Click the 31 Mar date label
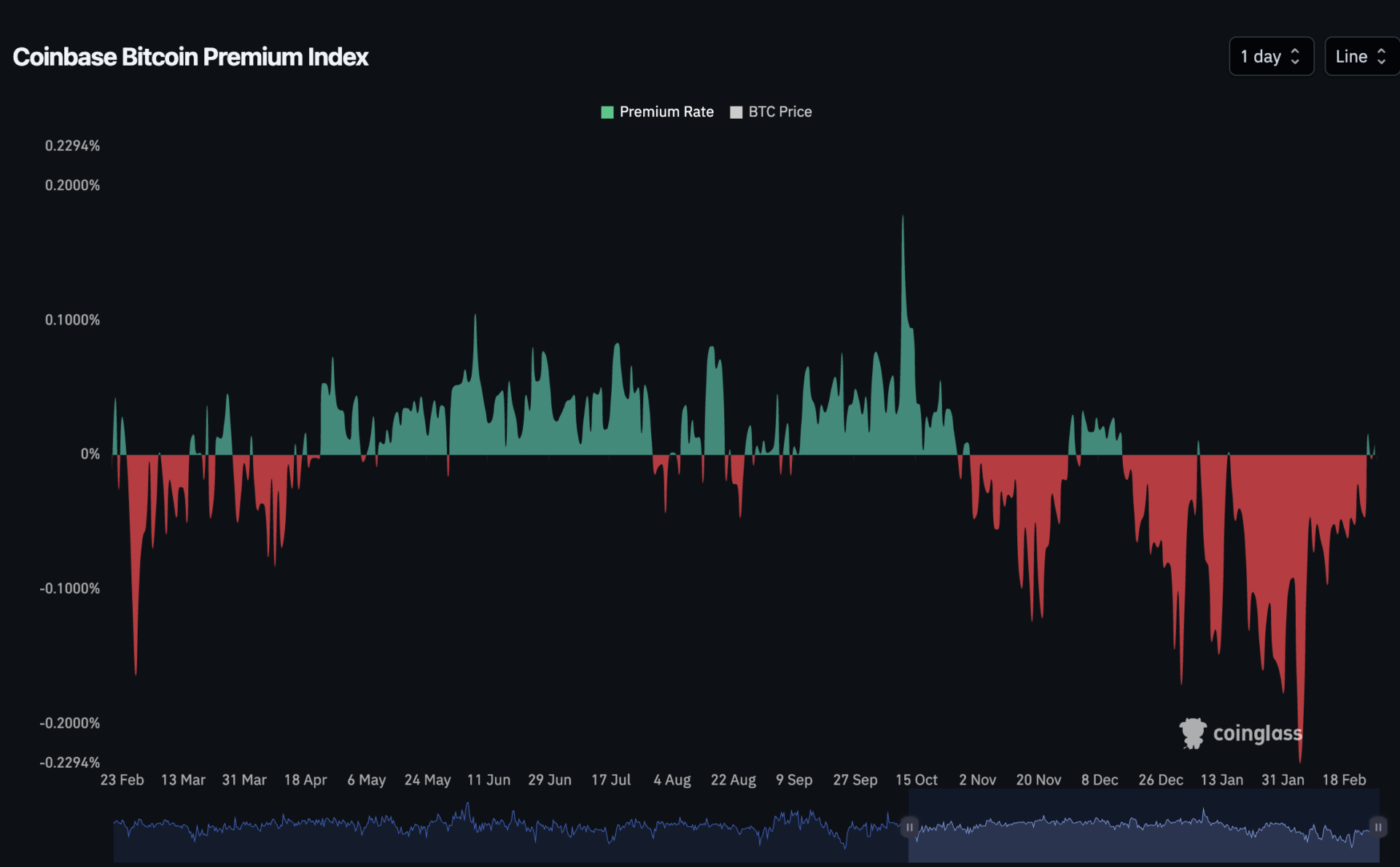The height and width of the screenshot is (867, 1400). [244, 780]
